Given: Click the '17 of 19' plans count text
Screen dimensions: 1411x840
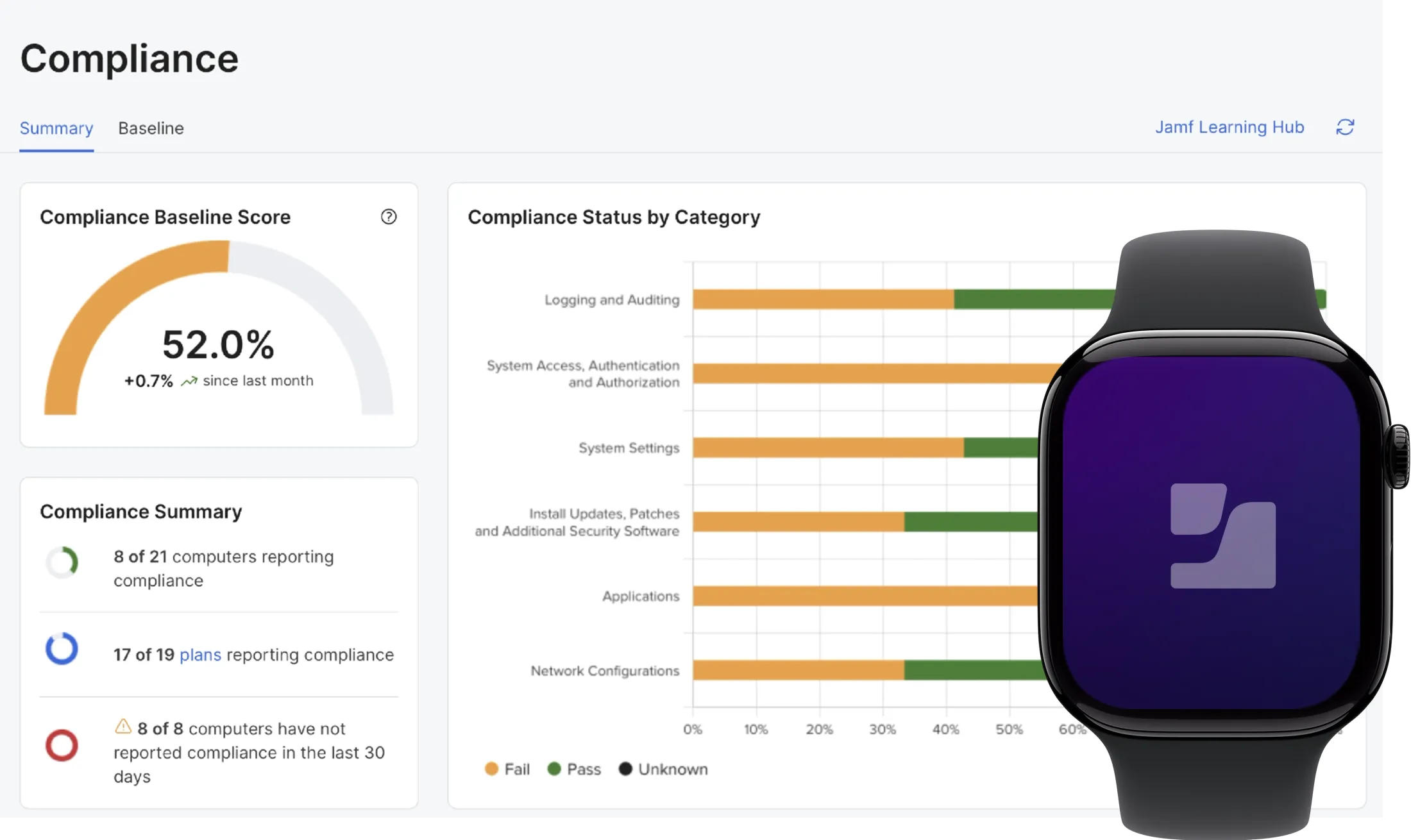Looking at the screenshot, I should (x=144, y=655).
